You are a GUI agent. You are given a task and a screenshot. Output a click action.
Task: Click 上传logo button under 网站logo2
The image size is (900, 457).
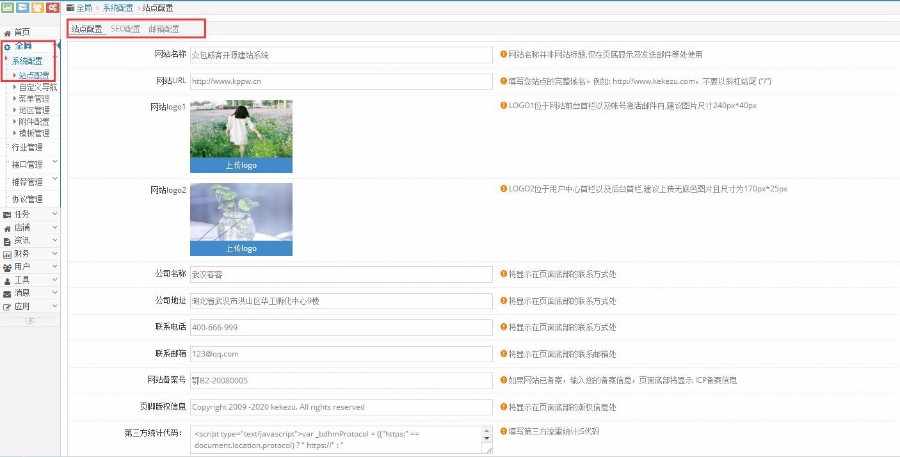[241, 249]
